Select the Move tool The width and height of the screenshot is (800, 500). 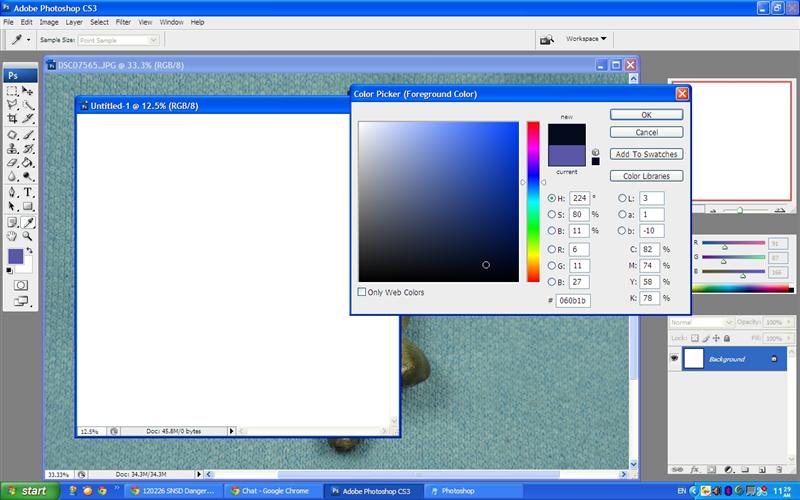point(28,90)
